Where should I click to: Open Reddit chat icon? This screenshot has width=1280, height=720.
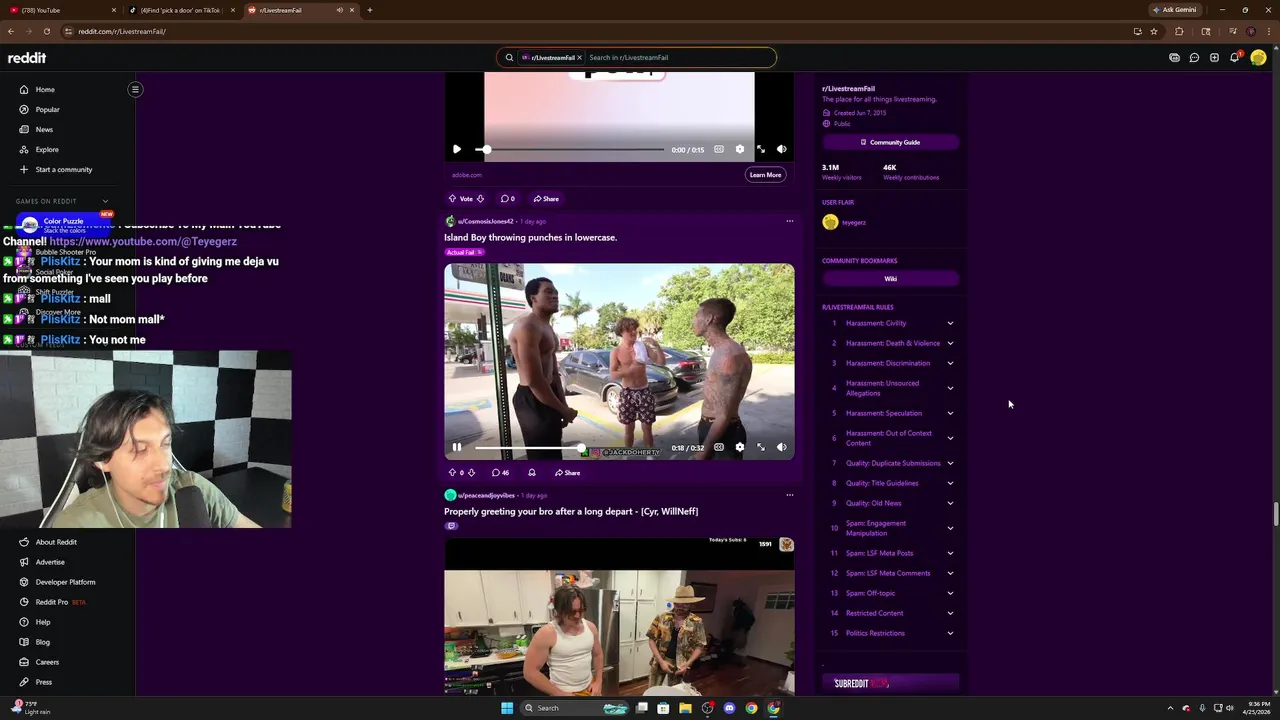1194,58
